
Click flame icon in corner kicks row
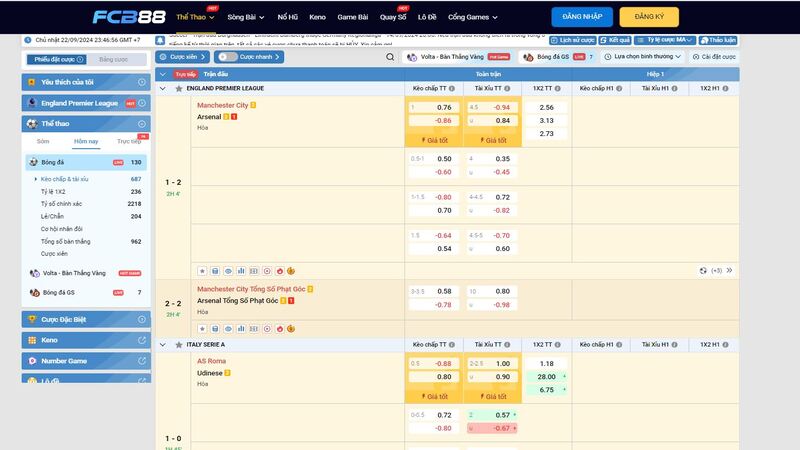pyautogui.click(x=280, y=329)
